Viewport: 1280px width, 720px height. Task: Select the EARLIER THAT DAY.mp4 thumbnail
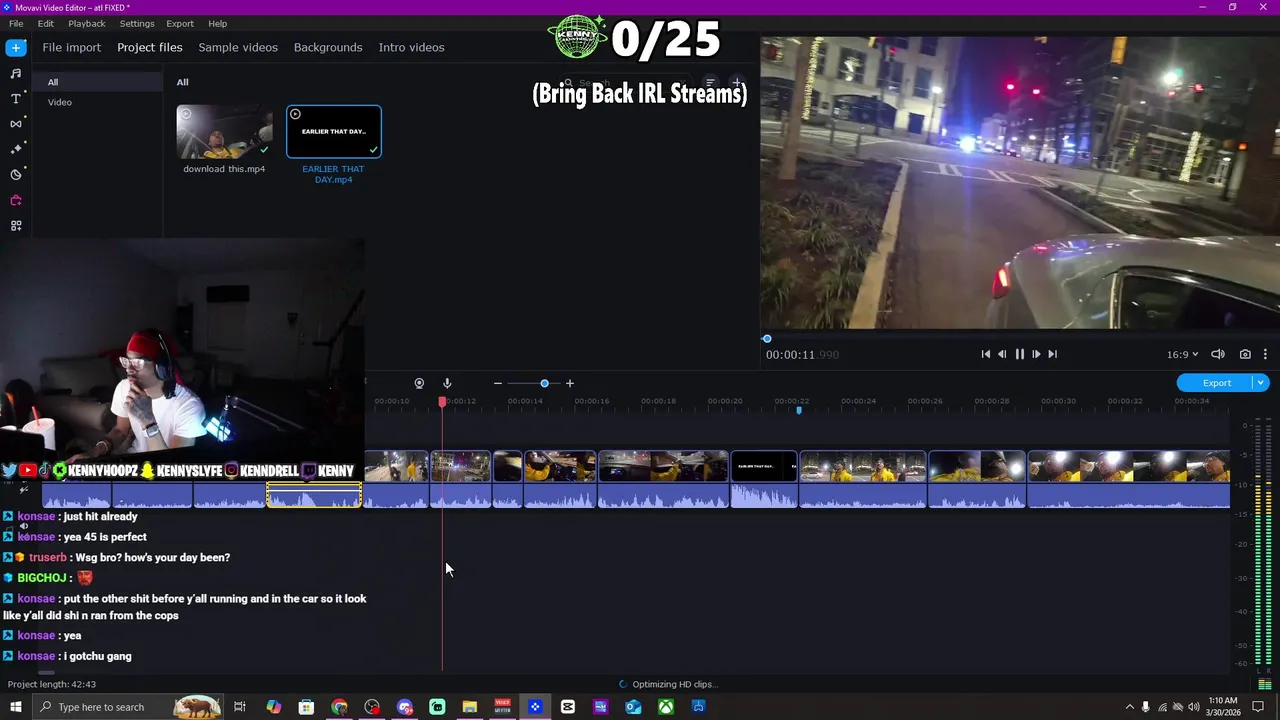[334, 132]
